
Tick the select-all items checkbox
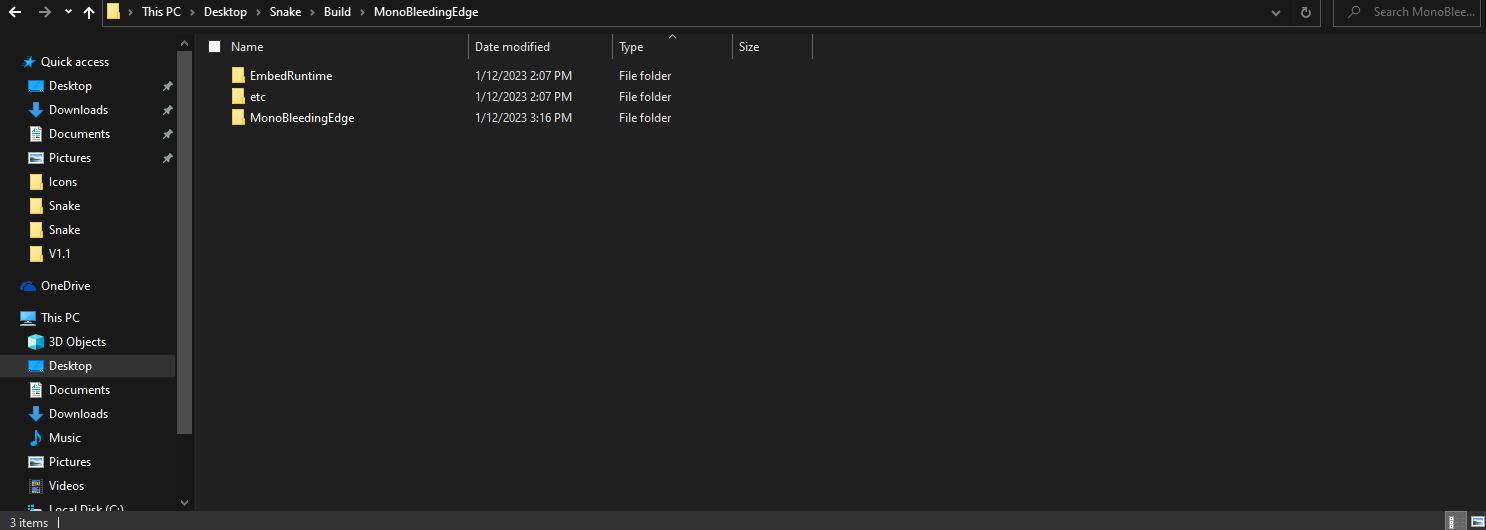pos(214,47)
